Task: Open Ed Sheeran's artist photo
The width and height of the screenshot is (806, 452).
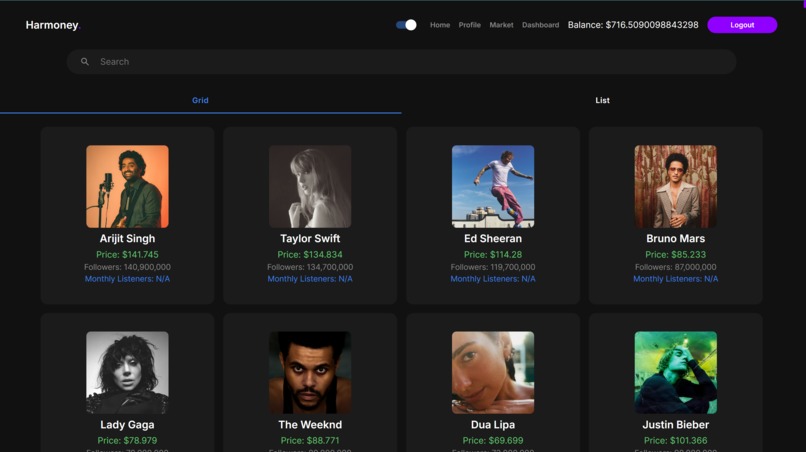Action: click(493, 186)
